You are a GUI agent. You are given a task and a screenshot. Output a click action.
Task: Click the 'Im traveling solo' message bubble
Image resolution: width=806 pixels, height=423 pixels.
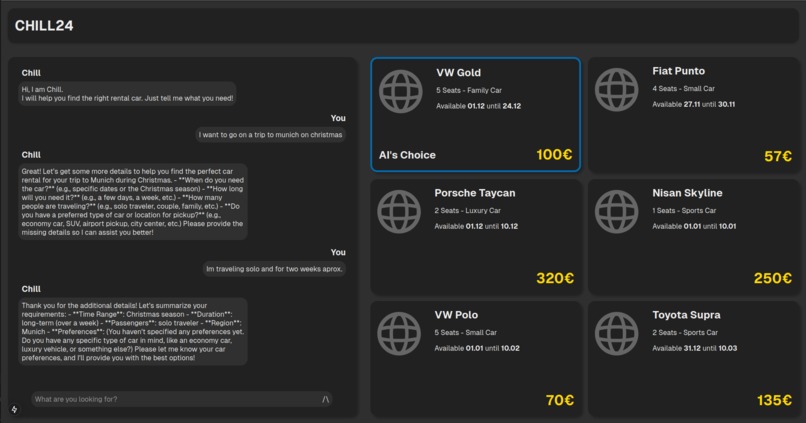coord(274,269)
